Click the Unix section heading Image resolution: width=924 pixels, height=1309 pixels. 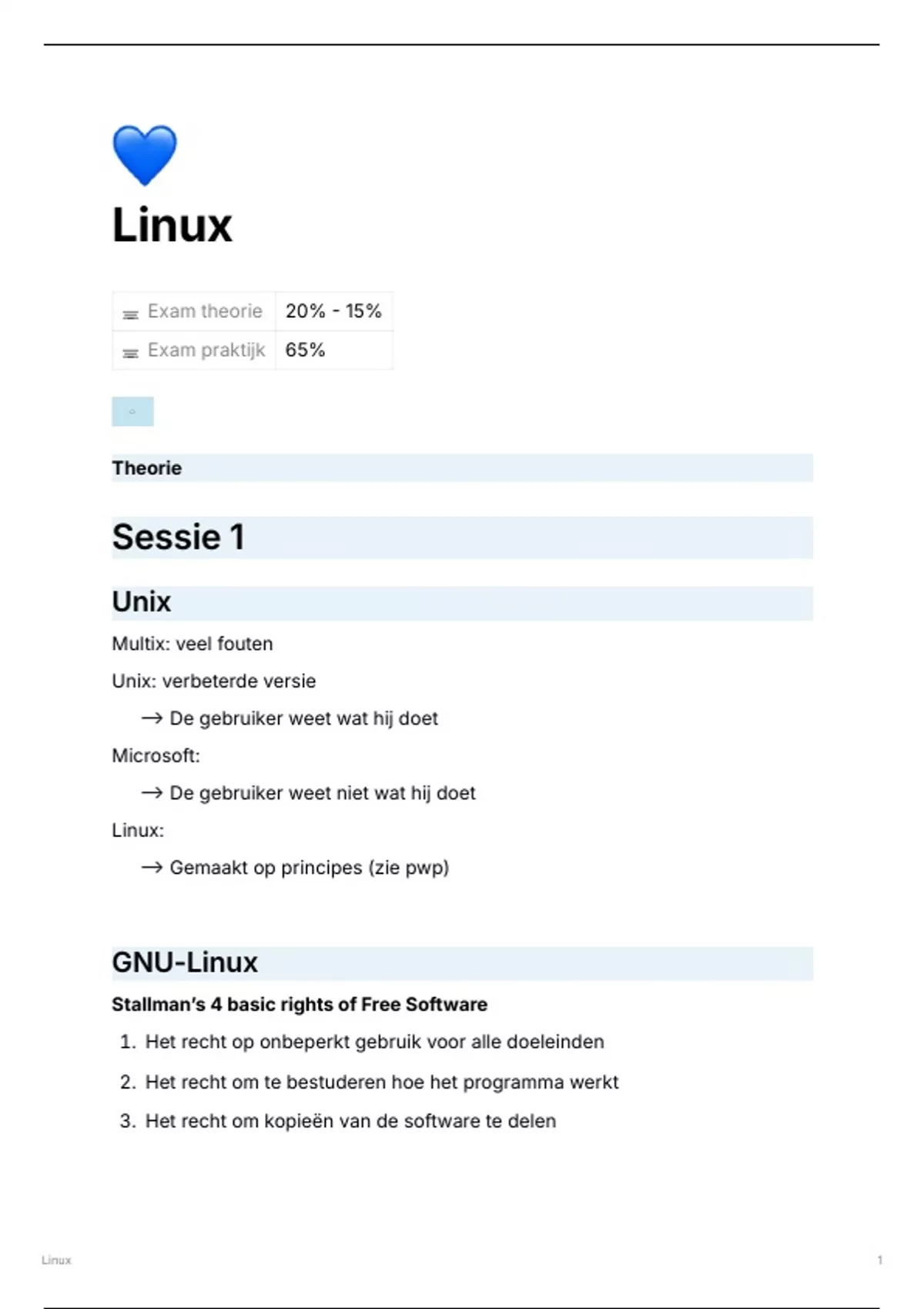pyautogui.click(x=142, y=602)
